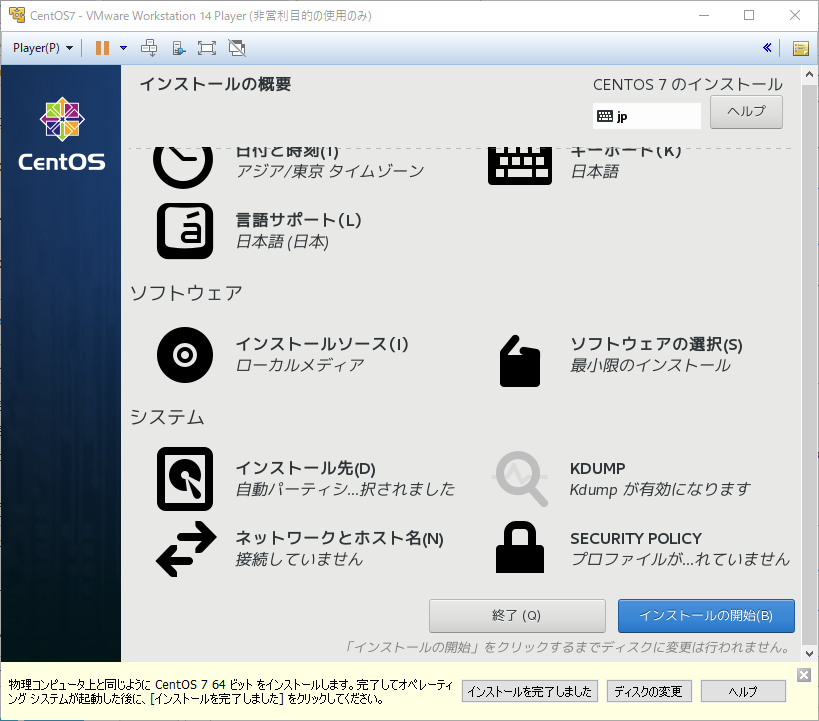
Task: Pause the virtual machine
Action: pyautogui.click(x=102, y=48)
